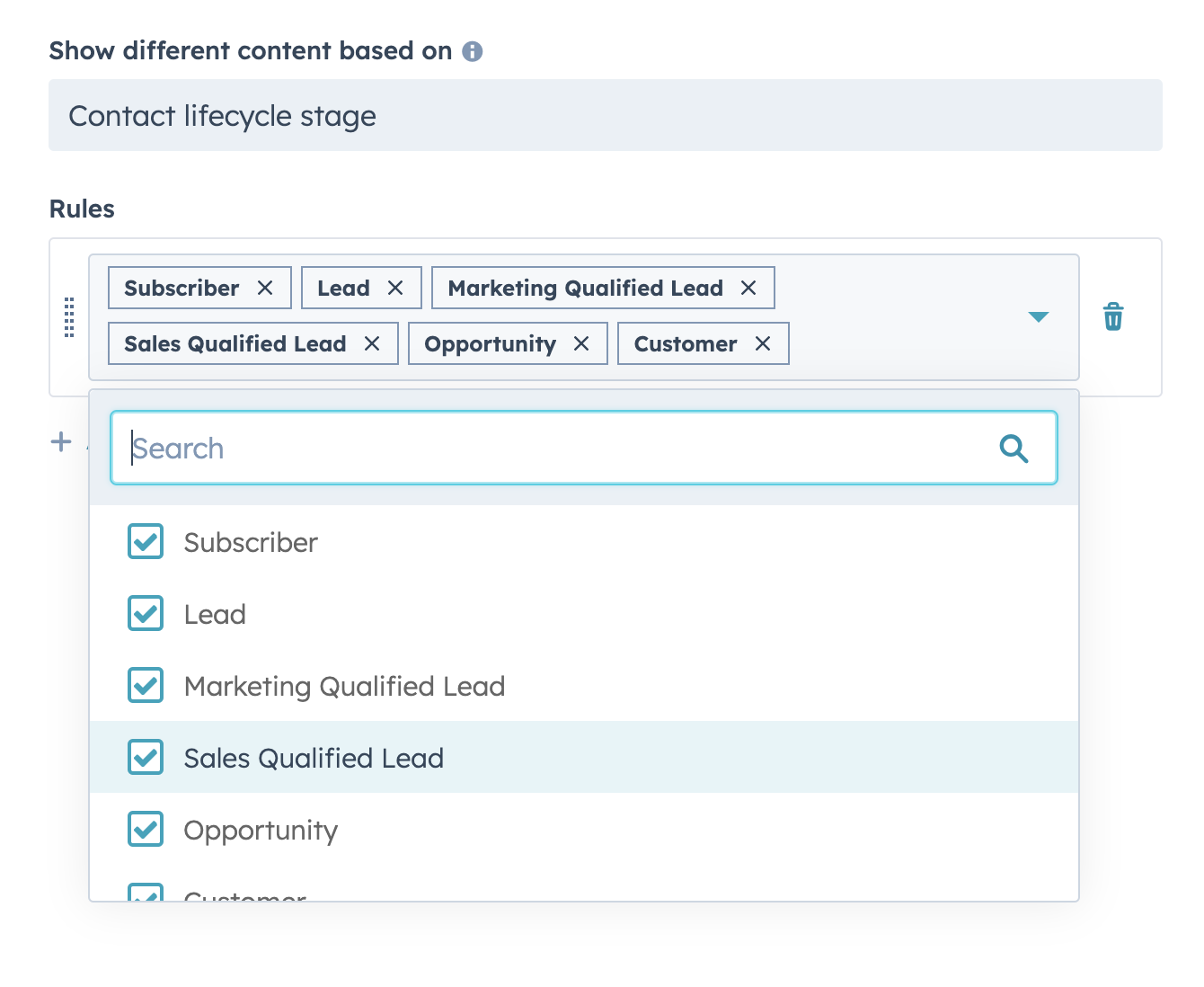Open the "Contact lifecycle stage" selector
This screenshot has height=987, width=1204.
point(604,115)
